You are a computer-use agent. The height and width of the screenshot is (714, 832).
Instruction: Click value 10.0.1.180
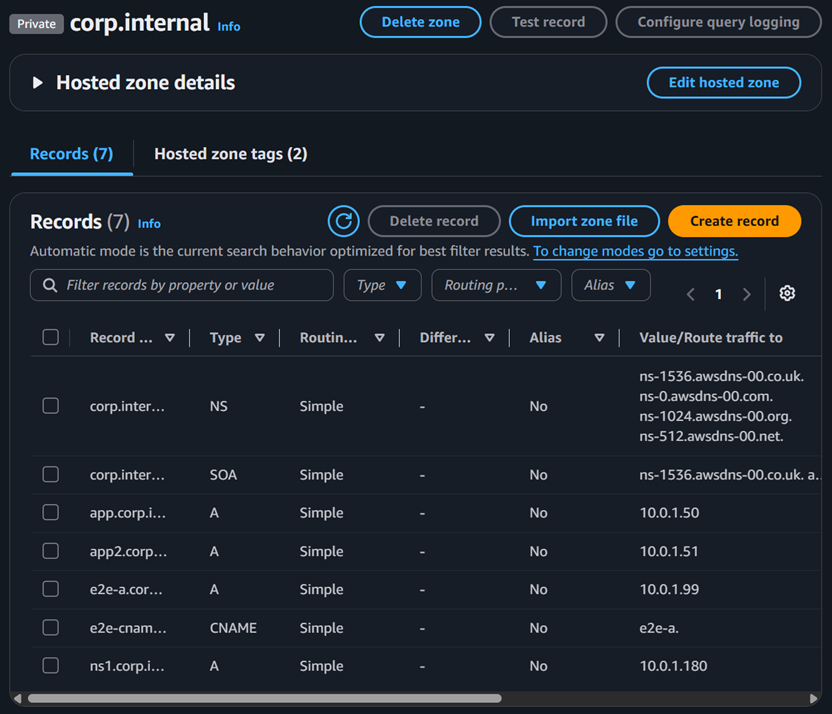pyautogui.click(x=673, y=666)
